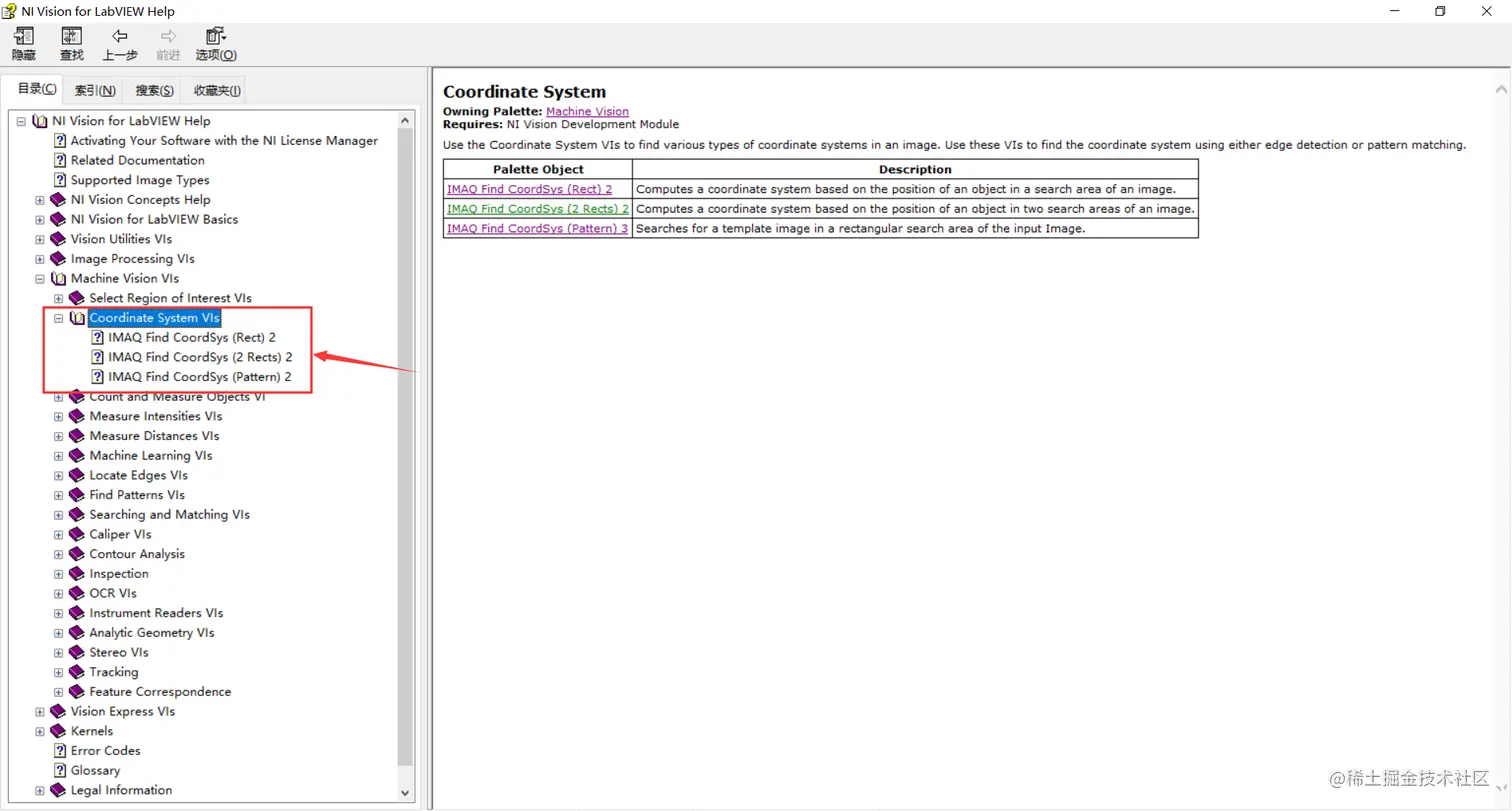Click the page icon of Error Codes
Screen dimensions: 1512x811
pos(60,751)
